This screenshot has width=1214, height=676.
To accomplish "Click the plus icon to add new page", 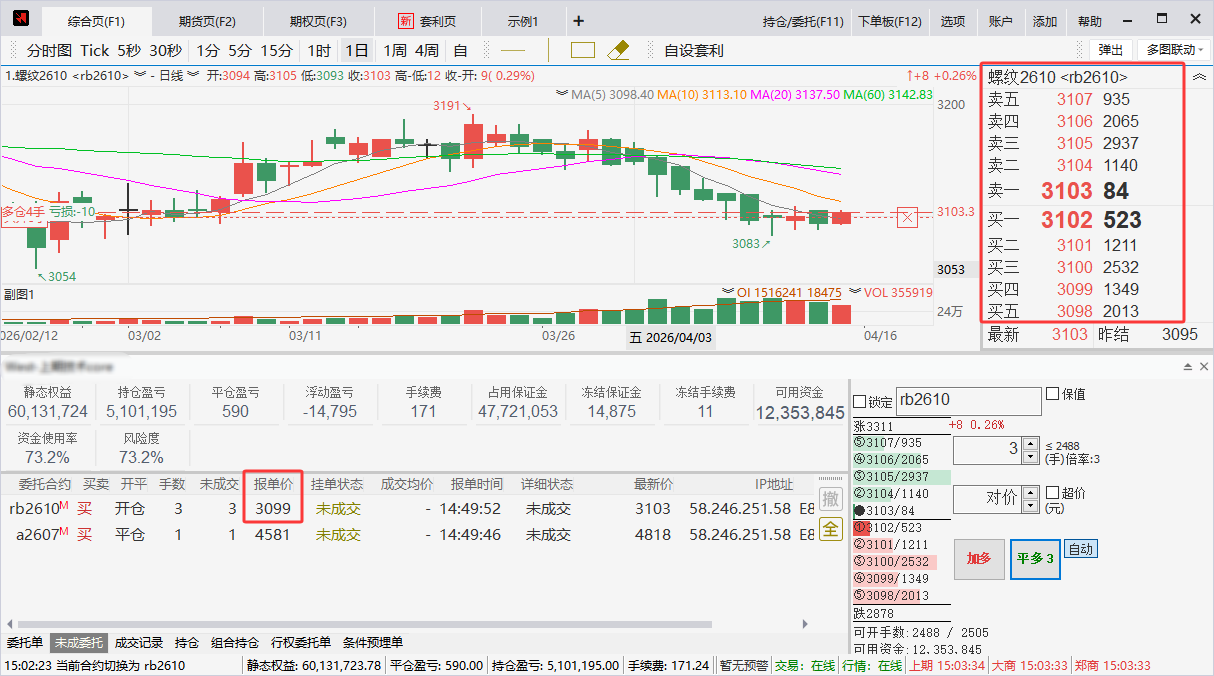I will [578, 21].
